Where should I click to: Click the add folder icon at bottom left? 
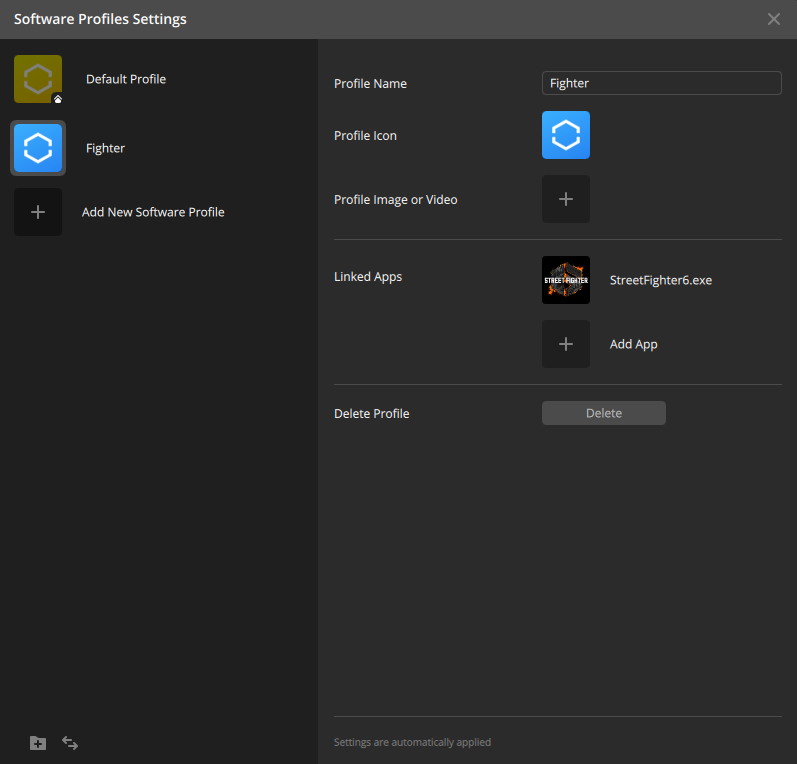point(38,743)
